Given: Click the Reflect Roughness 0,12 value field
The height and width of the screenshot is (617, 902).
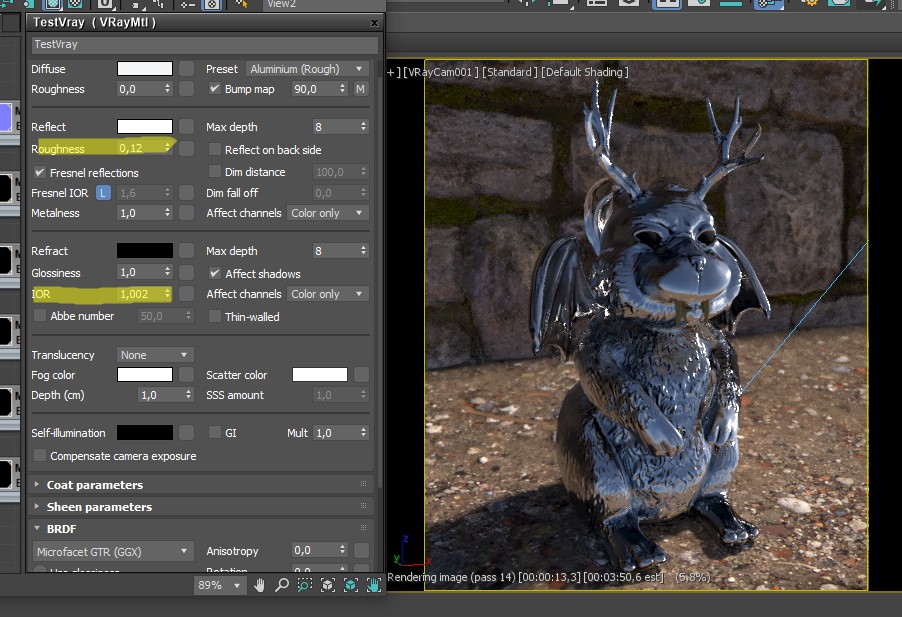Looking at the screenshot, I should click(139, 148).
